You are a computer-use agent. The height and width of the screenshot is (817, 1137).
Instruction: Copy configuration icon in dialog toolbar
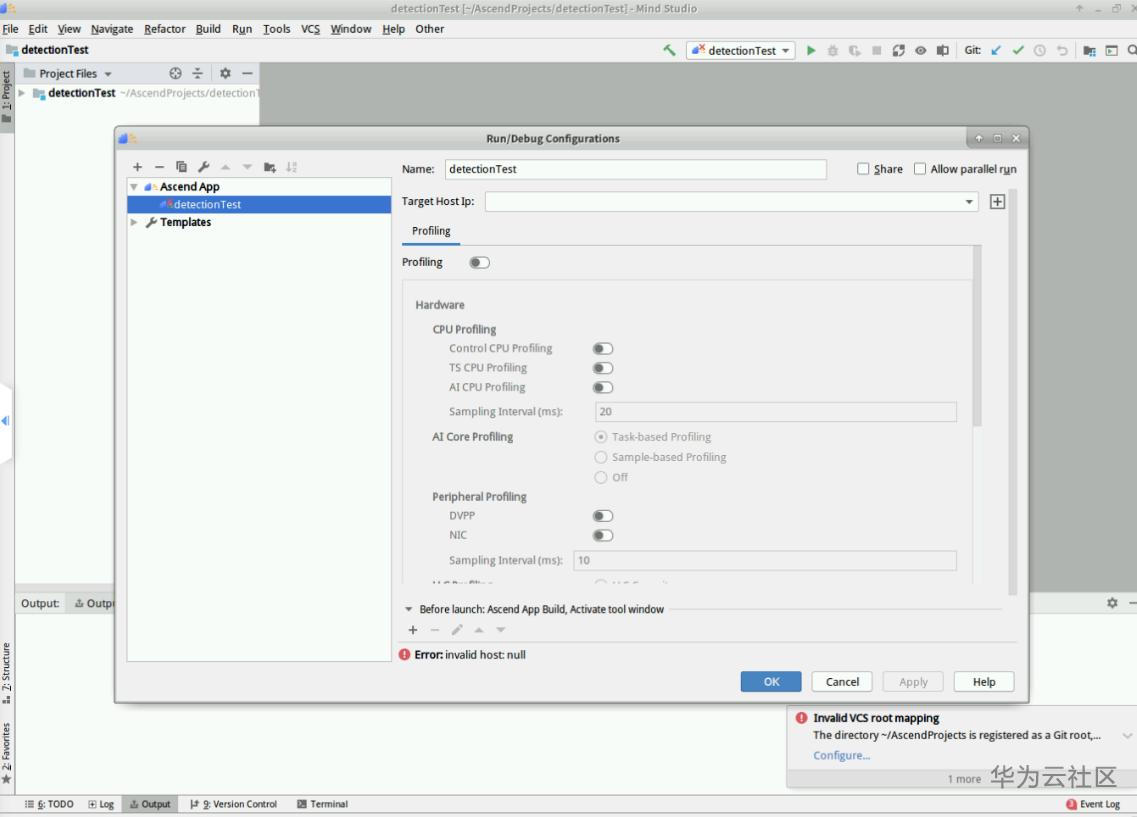pos(181,167)
